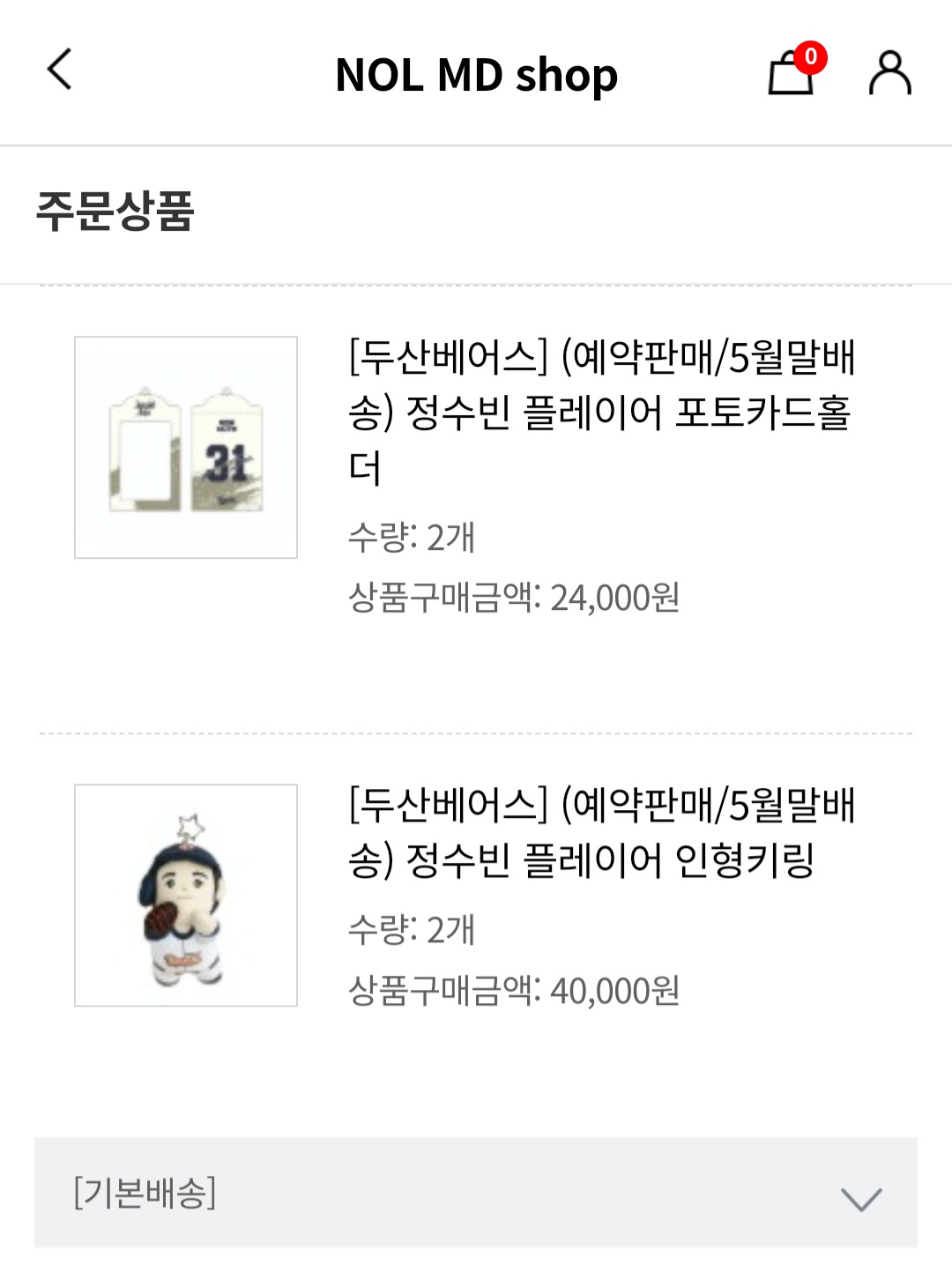Click the 40,000원 purchase amount

point(615,990)
